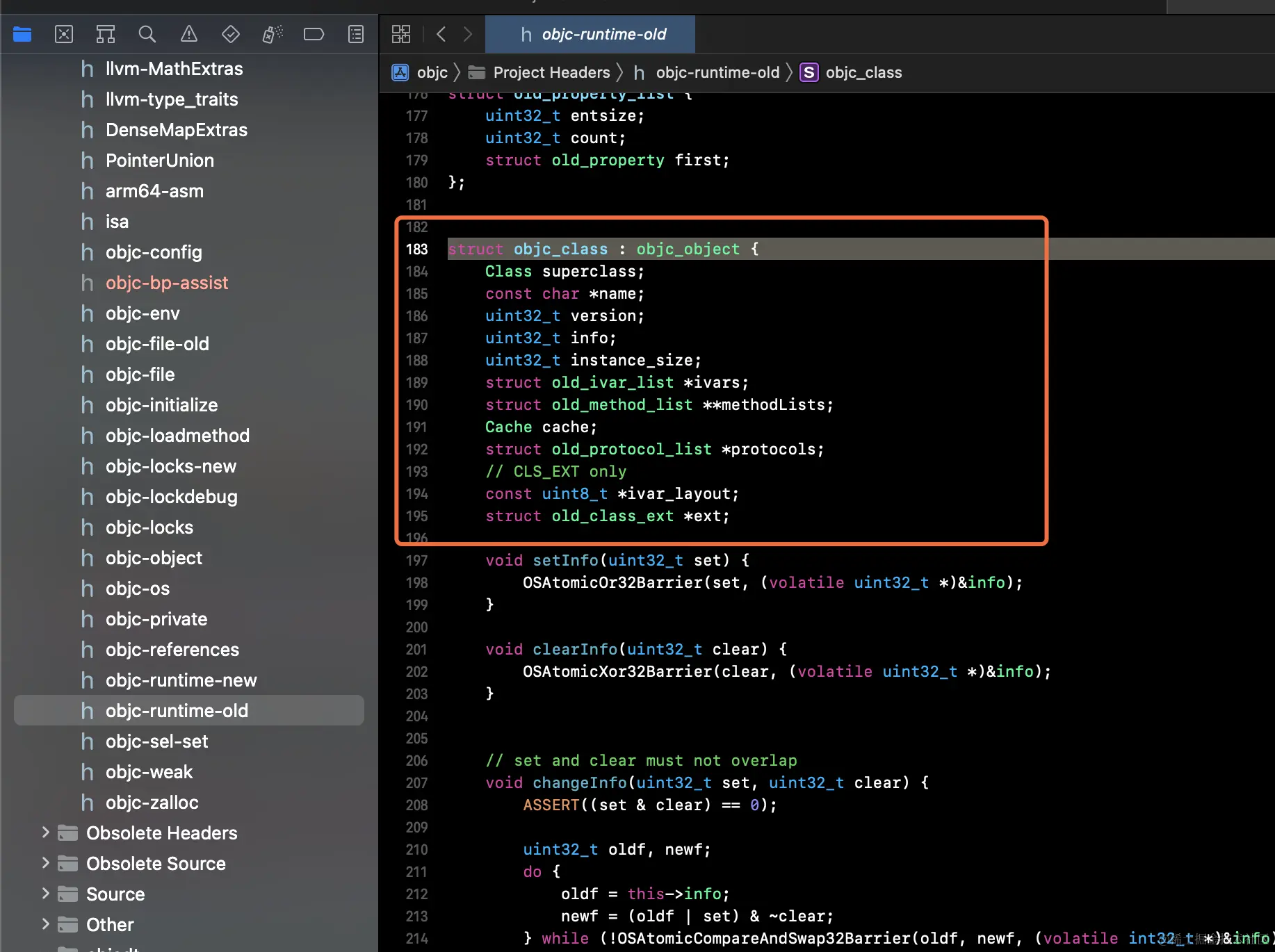This screenshot has width=1275, height=952.
Task: Click the clearInfo function name
Action: (x=576, y=649)
